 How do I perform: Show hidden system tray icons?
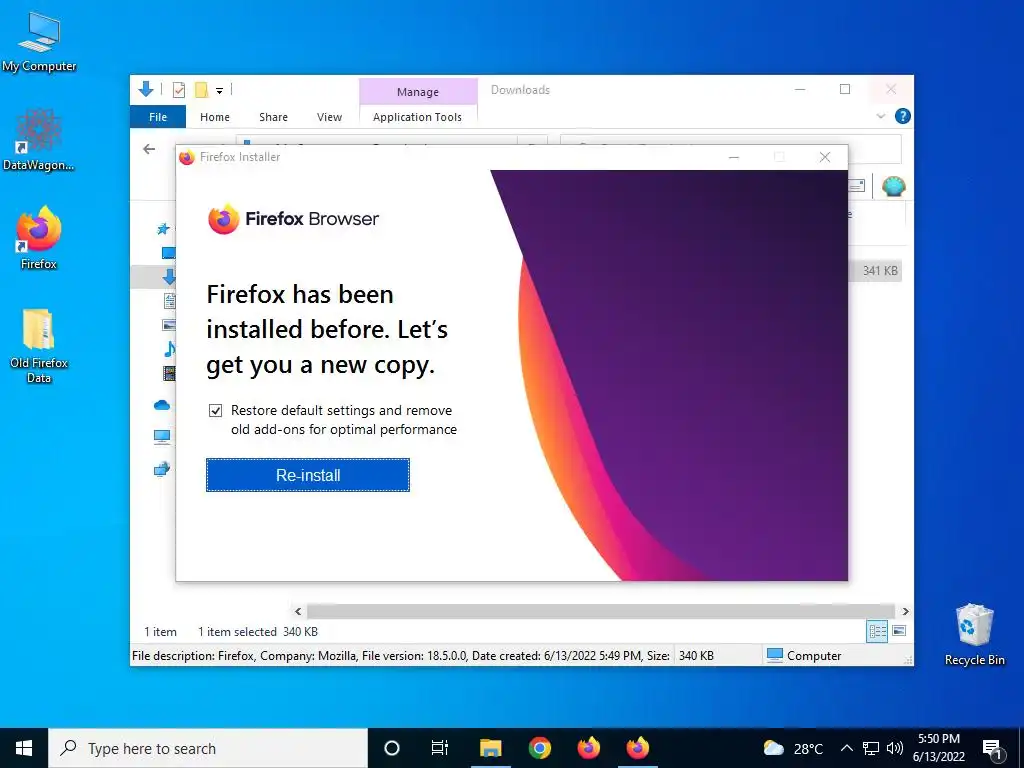846,748
